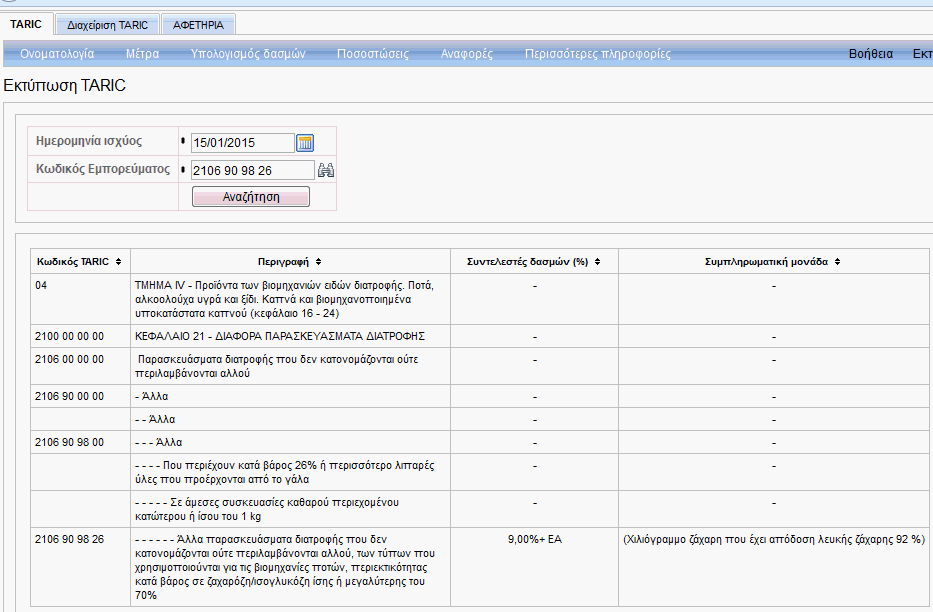Sort by Συμπληρωματική μονάδα column arrows

click(838, 261)
